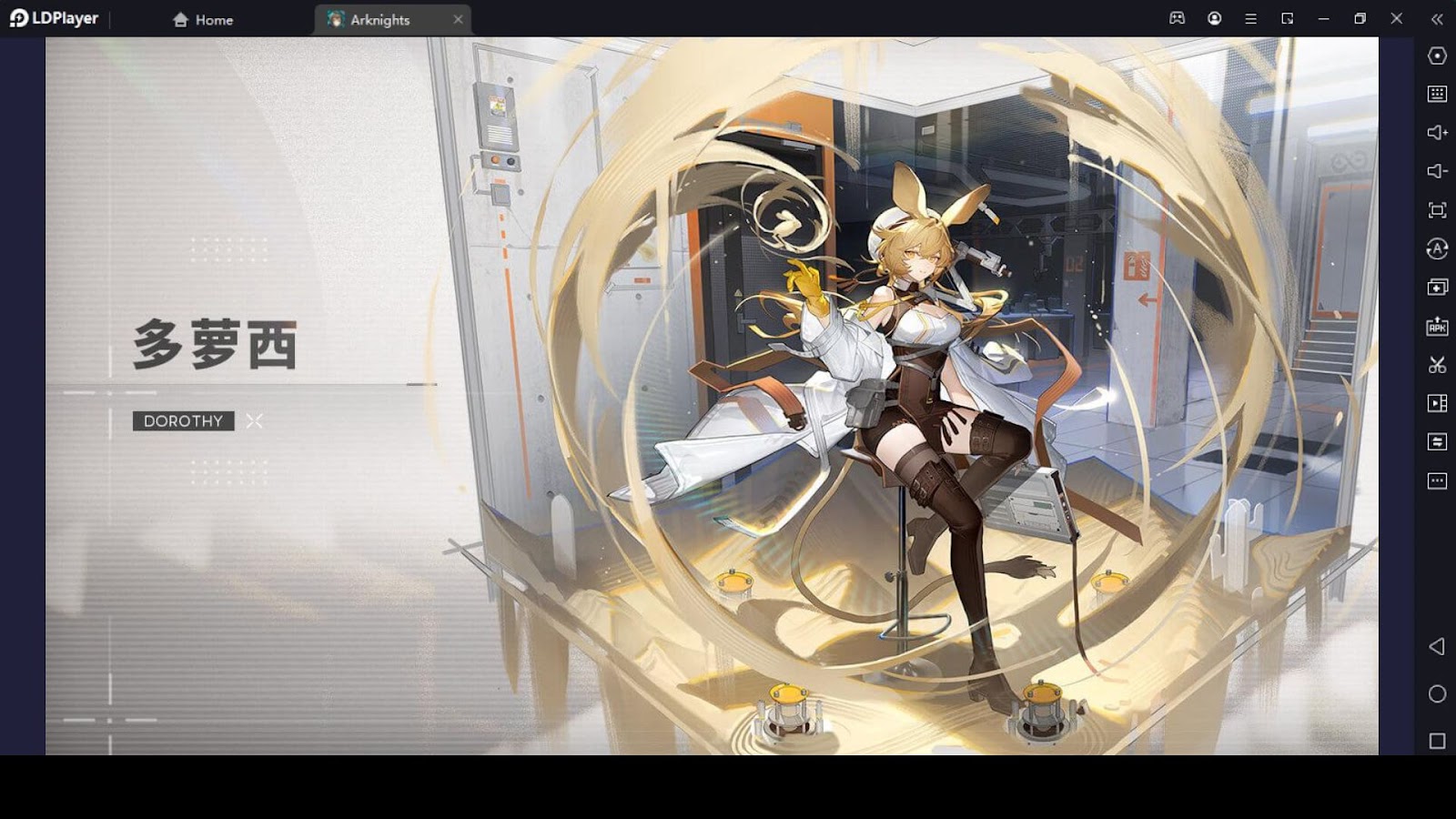Open the keyboard mapping icon
The image size is (1456, 819).
click(1437, 94)
